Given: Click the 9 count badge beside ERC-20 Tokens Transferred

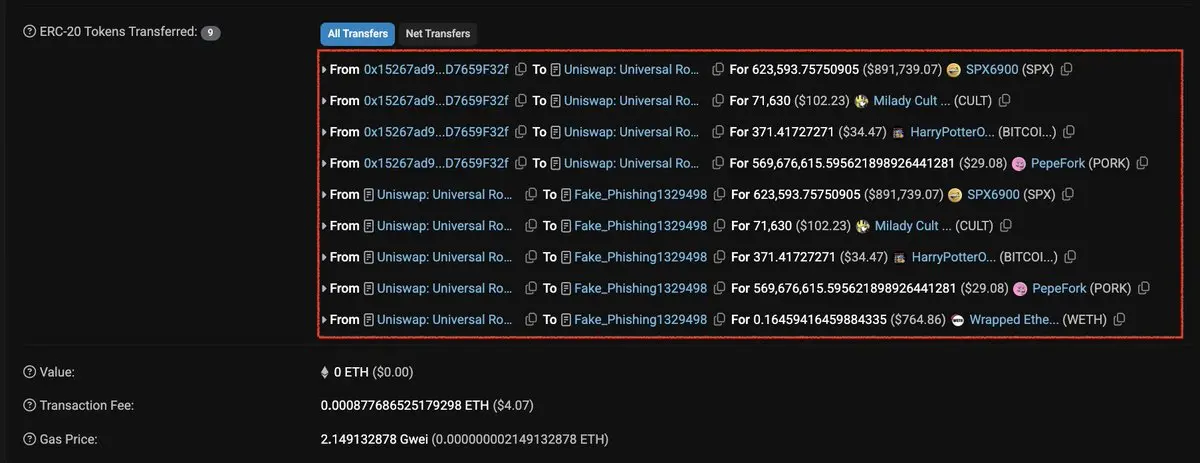Looking at the screenshot, I should pos(210,33).
